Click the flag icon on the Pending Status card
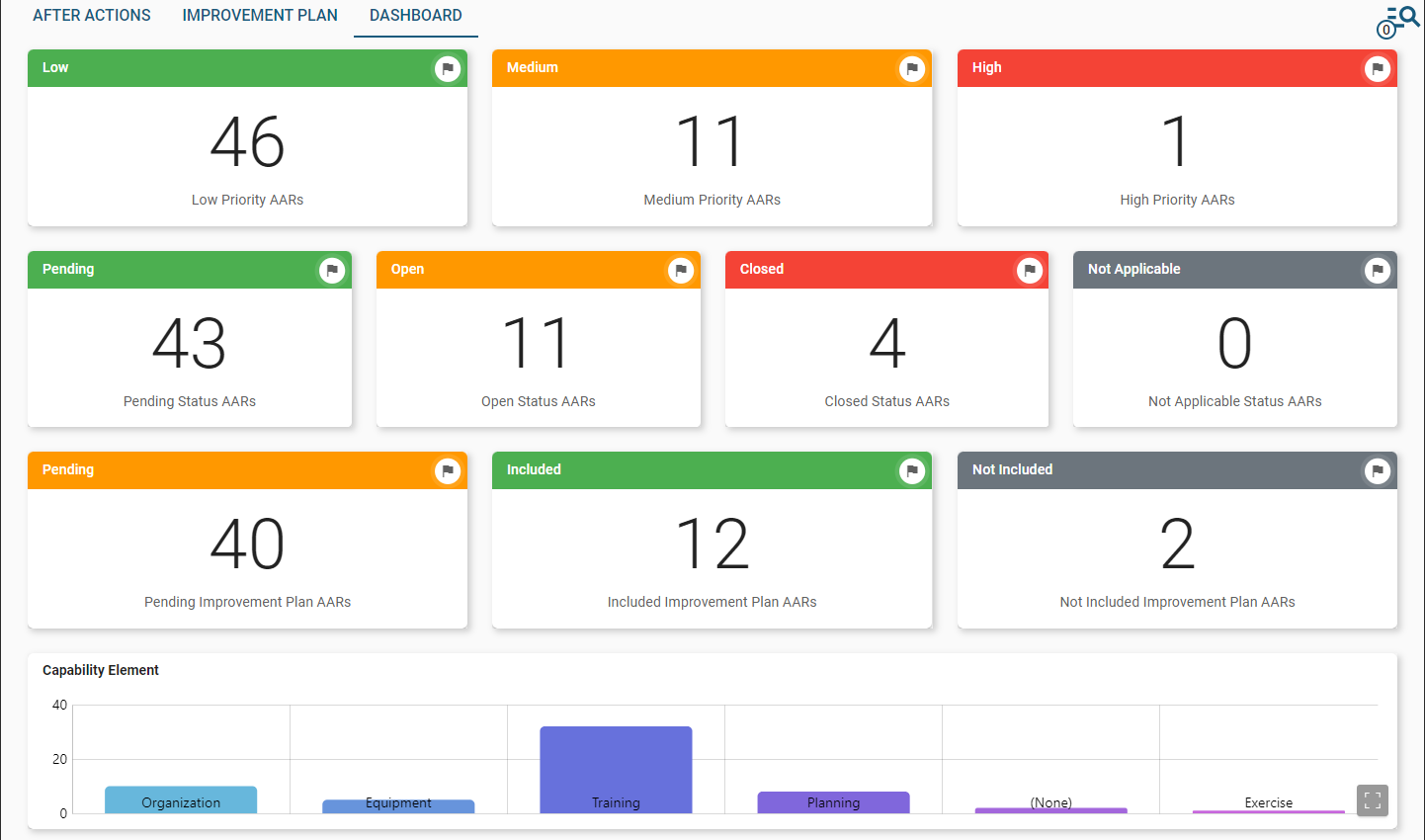Viewport: 1425px width, 840px height. coord(333,270)
